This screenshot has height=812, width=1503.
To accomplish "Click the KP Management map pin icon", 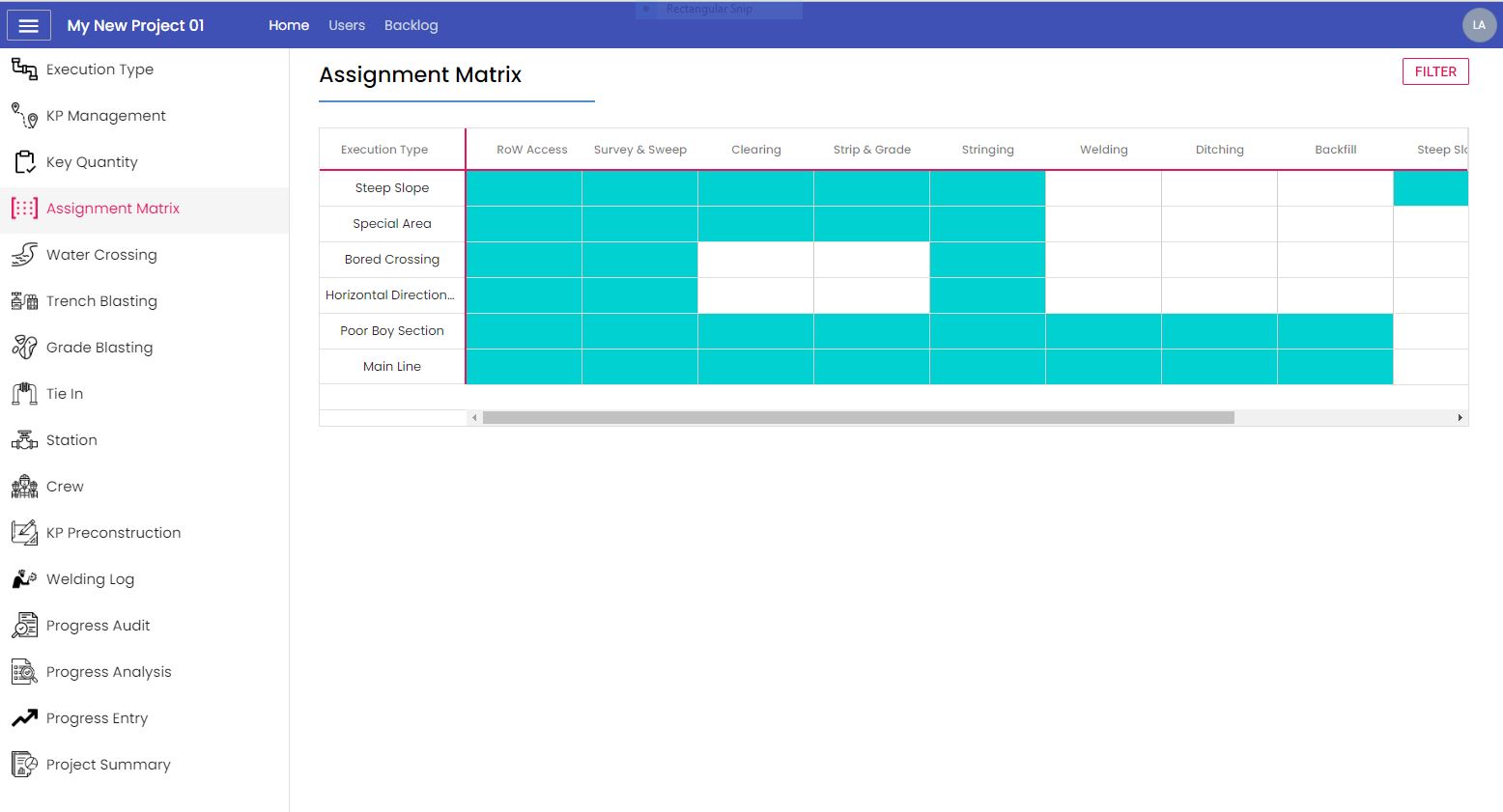I will tap(24, 116).
